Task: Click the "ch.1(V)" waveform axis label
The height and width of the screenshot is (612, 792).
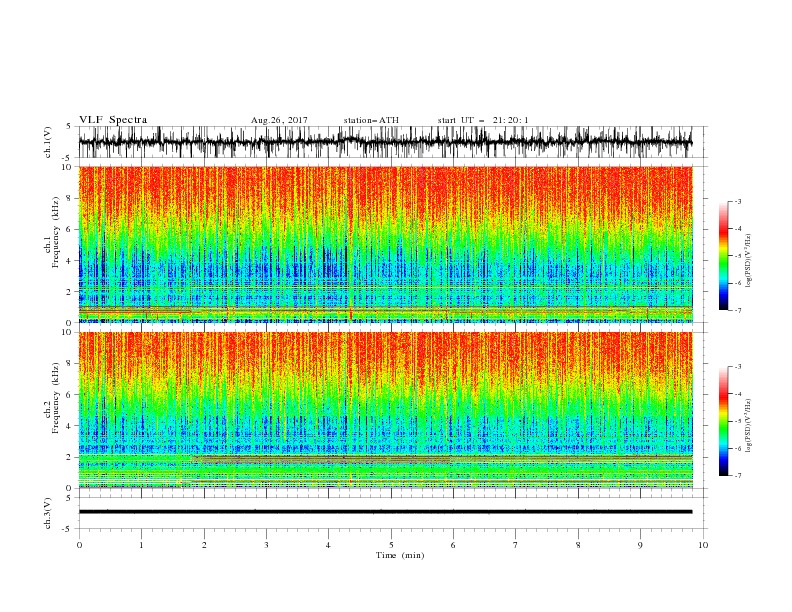Action: coord(48,142)
